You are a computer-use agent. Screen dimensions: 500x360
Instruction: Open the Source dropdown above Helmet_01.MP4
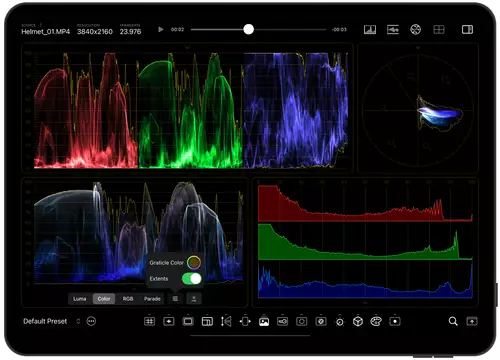(x=32, y=25)
